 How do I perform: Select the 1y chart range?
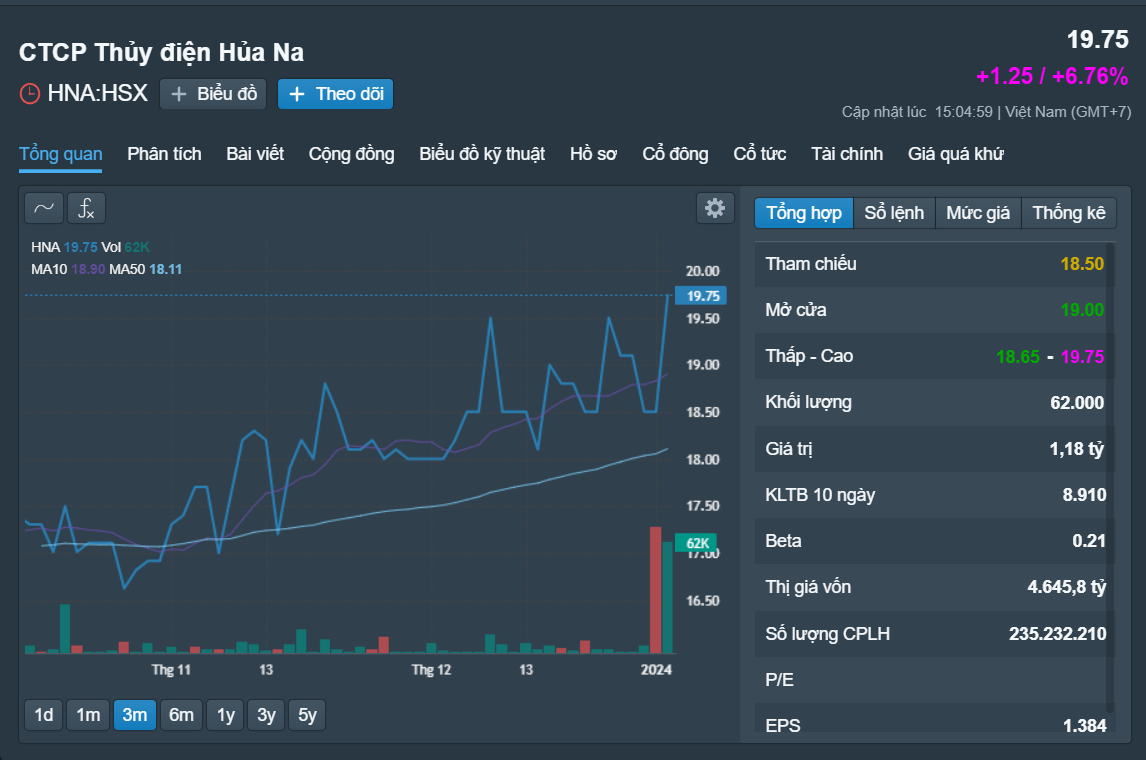tap(226, 715)
